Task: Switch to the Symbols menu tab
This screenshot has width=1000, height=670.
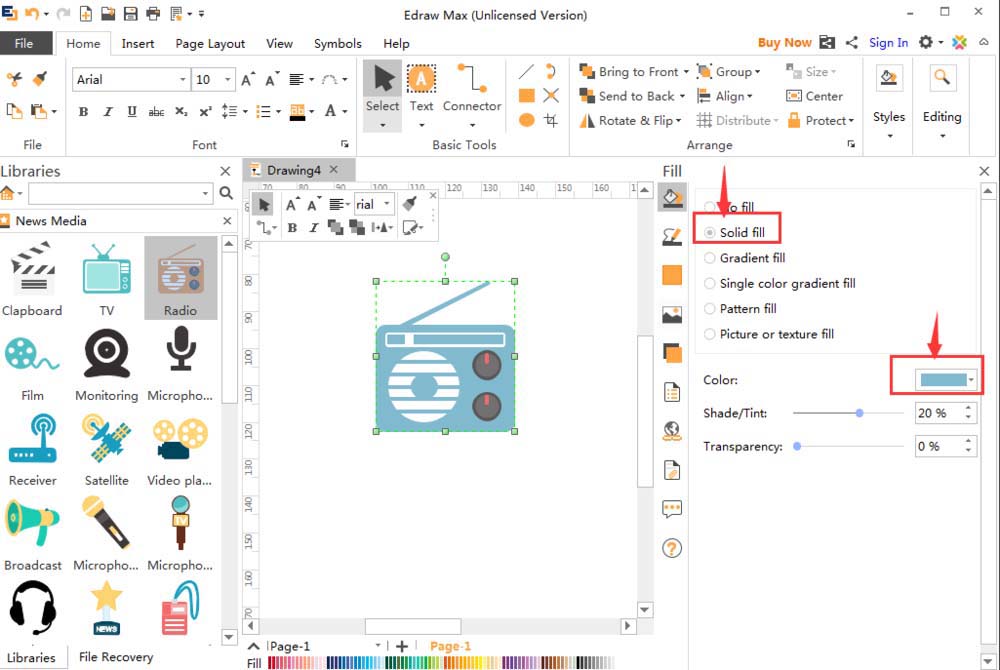Action: click(x=337, y=43)
